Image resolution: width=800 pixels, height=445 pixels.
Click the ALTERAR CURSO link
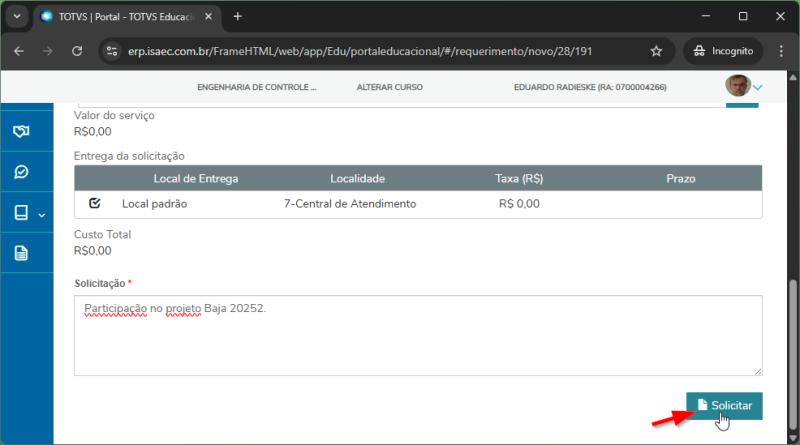click(389, 88)
